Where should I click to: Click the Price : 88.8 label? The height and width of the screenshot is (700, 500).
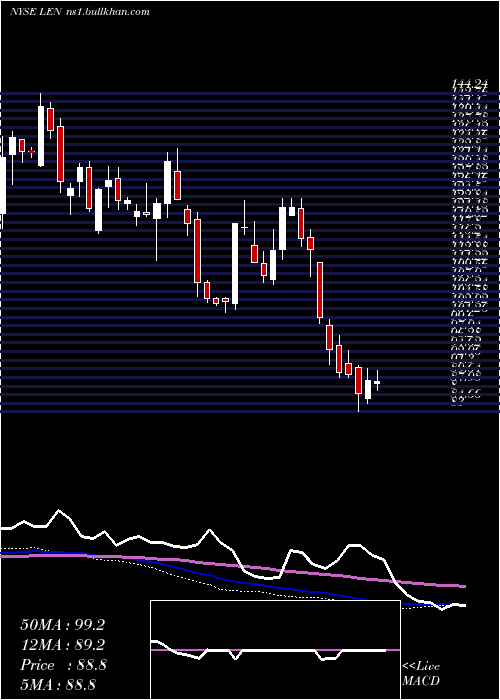[x=63, y=665]
